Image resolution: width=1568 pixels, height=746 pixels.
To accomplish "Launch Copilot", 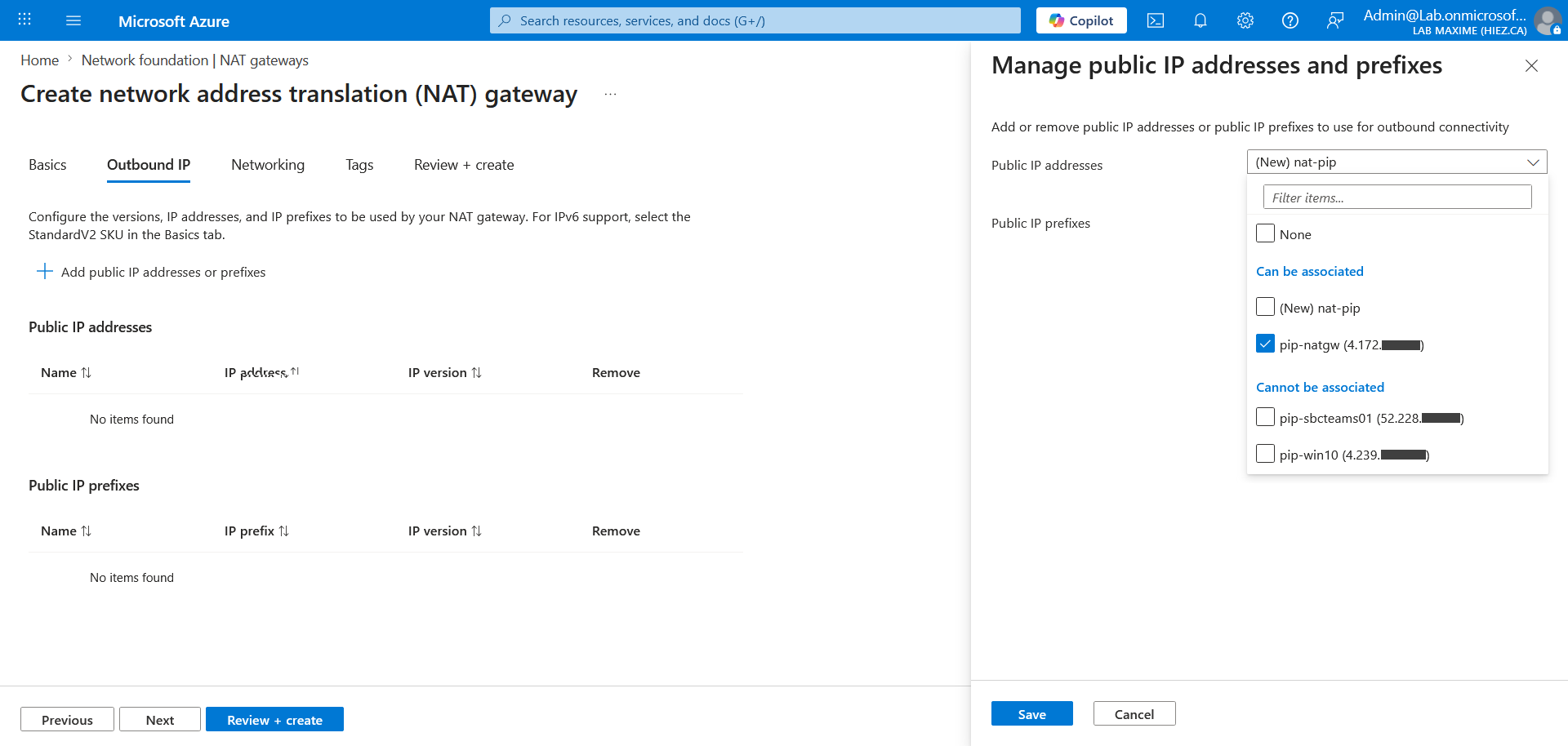I will pyautogui.click(x=1081, y=20).
